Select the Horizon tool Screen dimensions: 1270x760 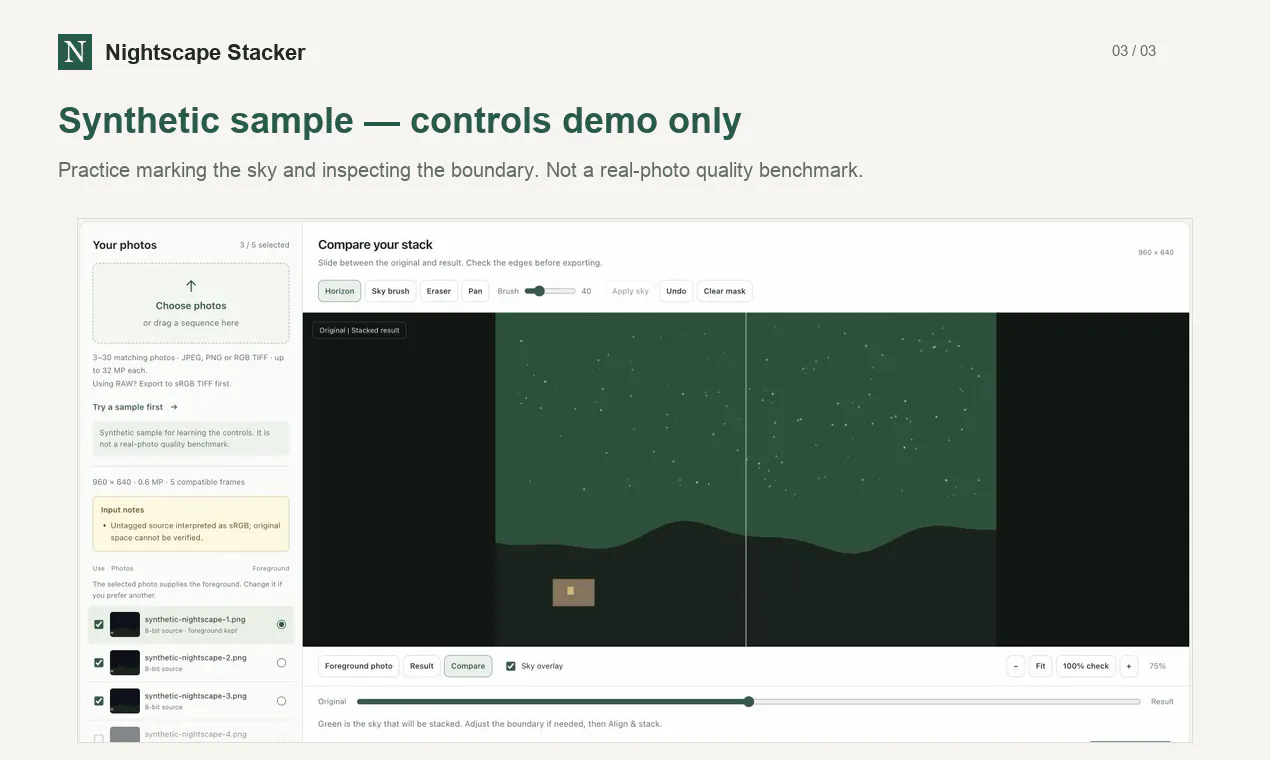tap(340, 291)
